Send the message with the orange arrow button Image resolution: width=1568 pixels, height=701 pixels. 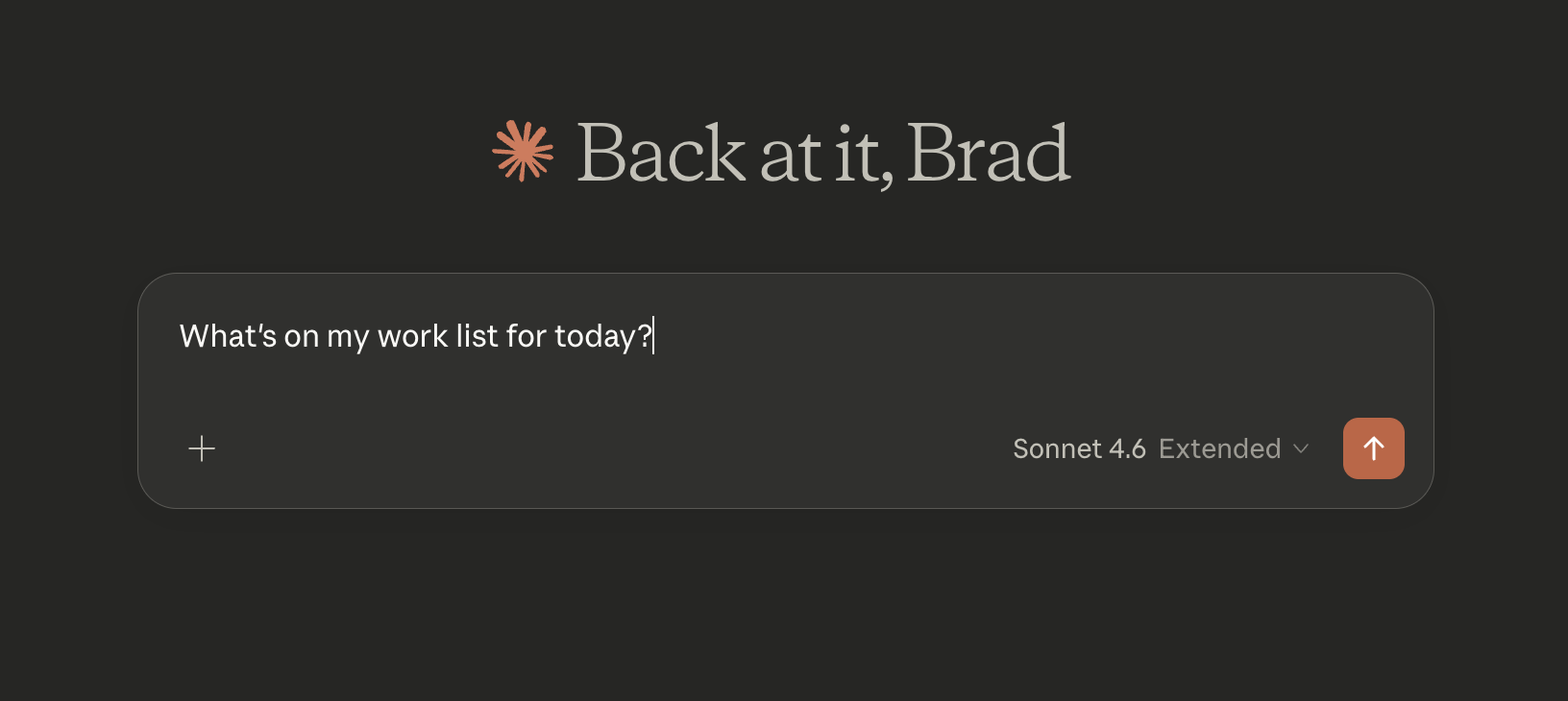1373,448
